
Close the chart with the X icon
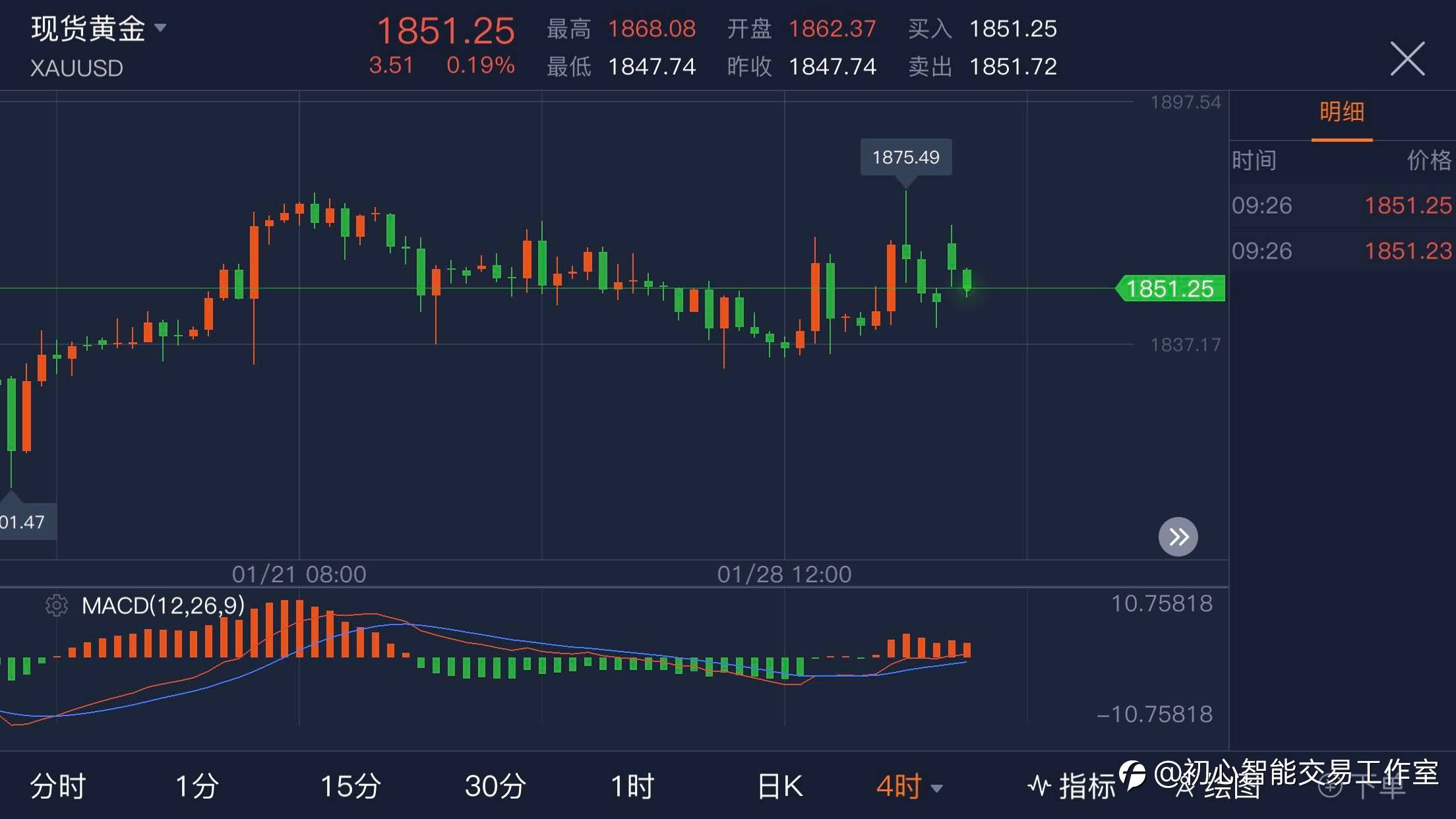[x=1407, y=59]
